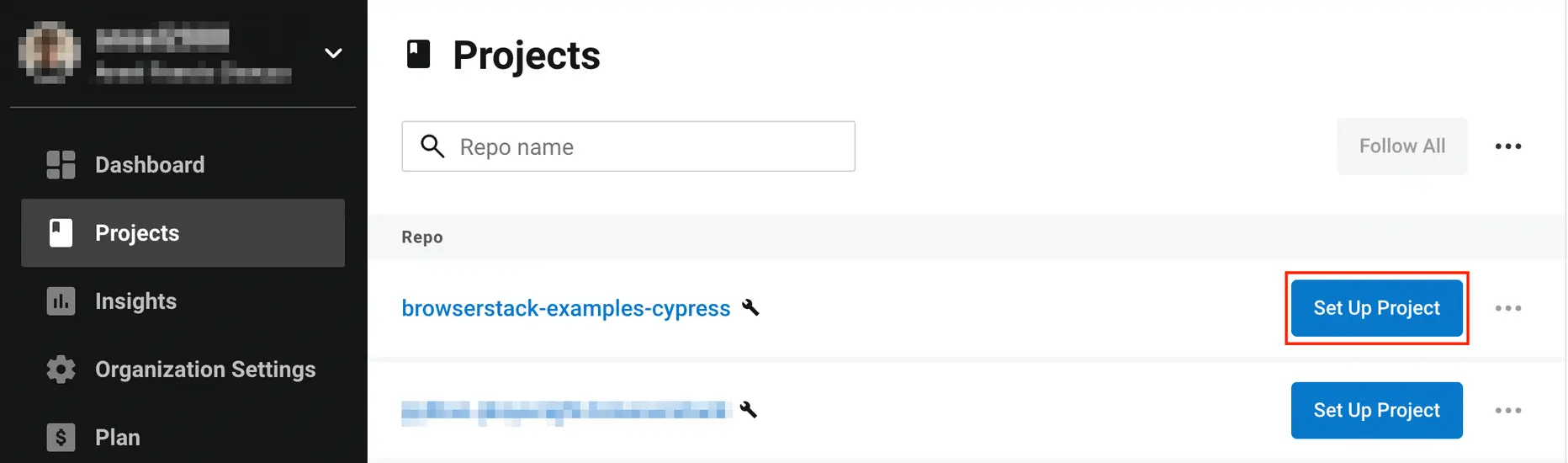The image size is (1568, 463).
Task: Click the Dashboard grid icon
Action: click(61, 165)
